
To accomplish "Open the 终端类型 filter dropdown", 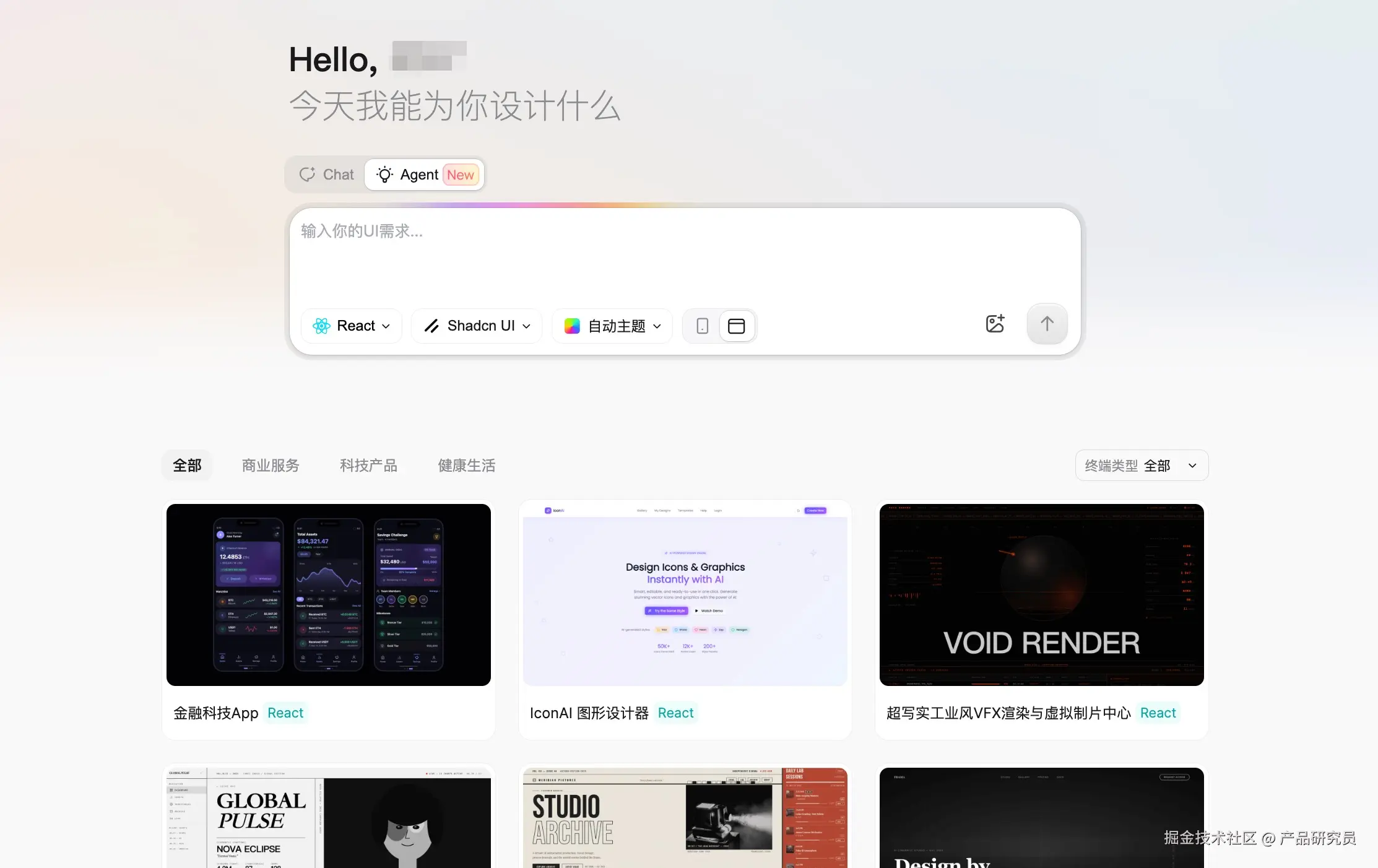I will 1142,466.
